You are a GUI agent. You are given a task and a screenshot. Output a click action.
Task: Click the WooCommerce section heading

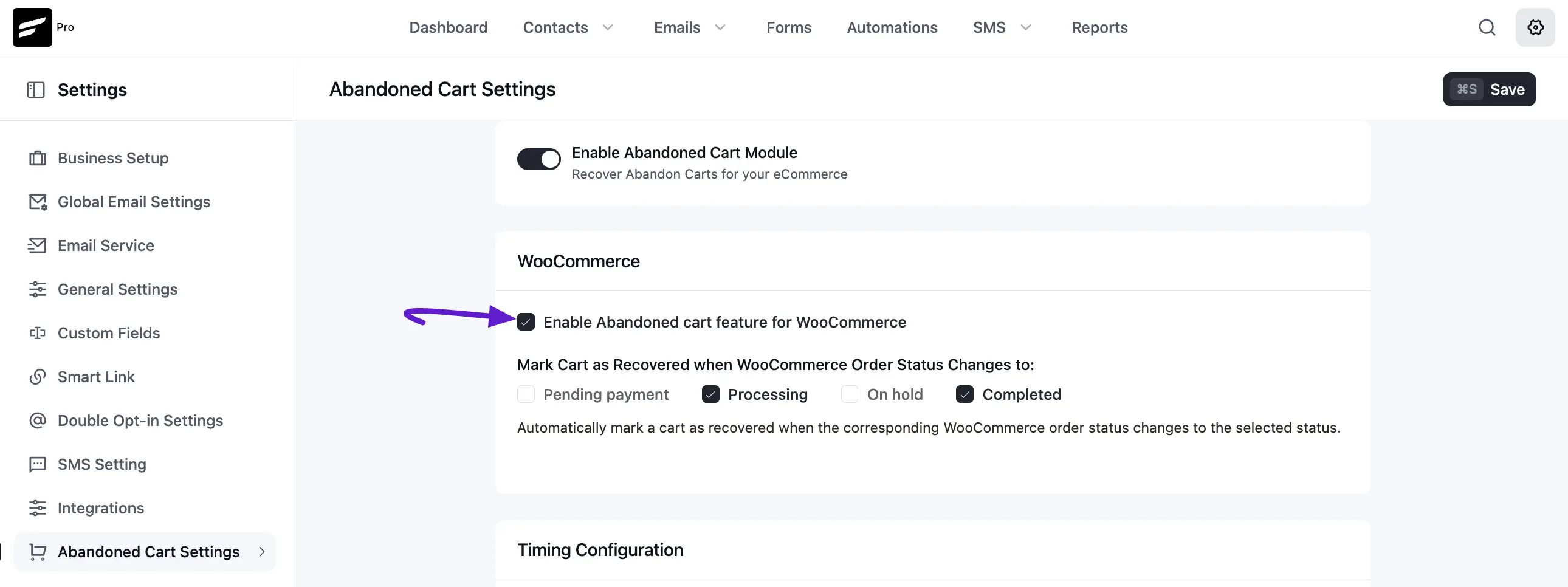tap(578, 261)
